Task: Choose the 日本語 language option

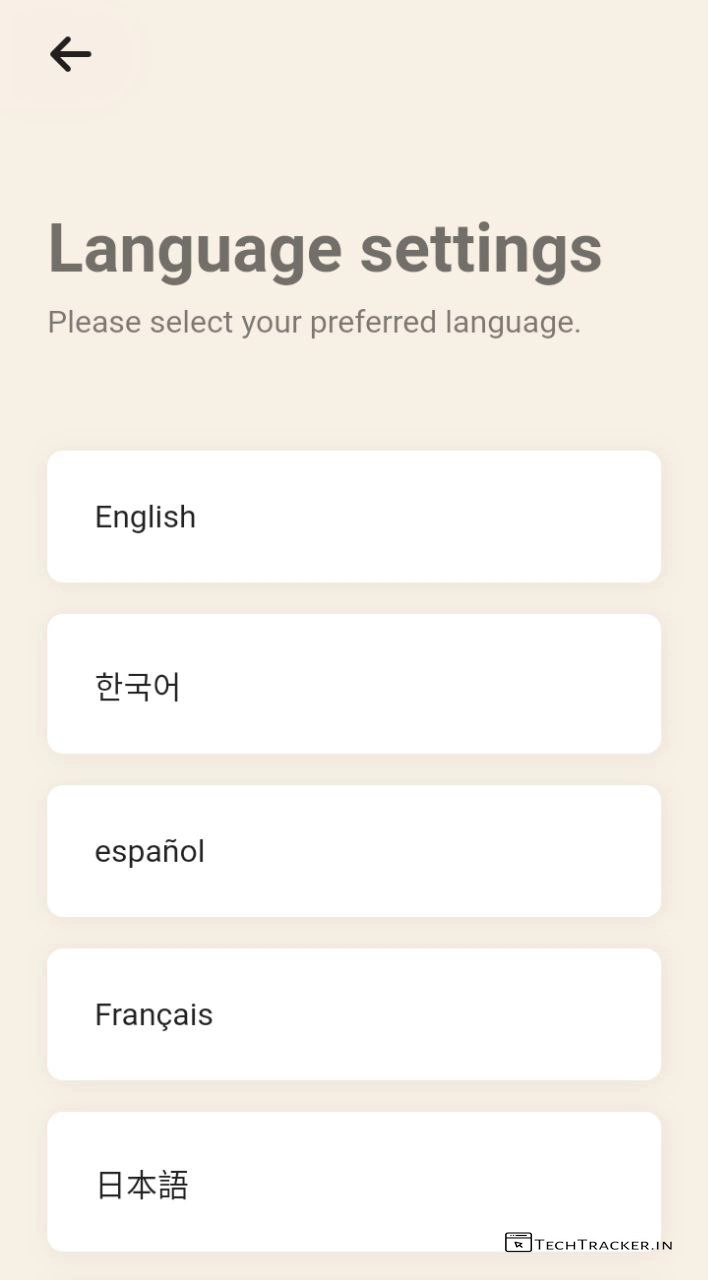Action: click(354, 1182)
